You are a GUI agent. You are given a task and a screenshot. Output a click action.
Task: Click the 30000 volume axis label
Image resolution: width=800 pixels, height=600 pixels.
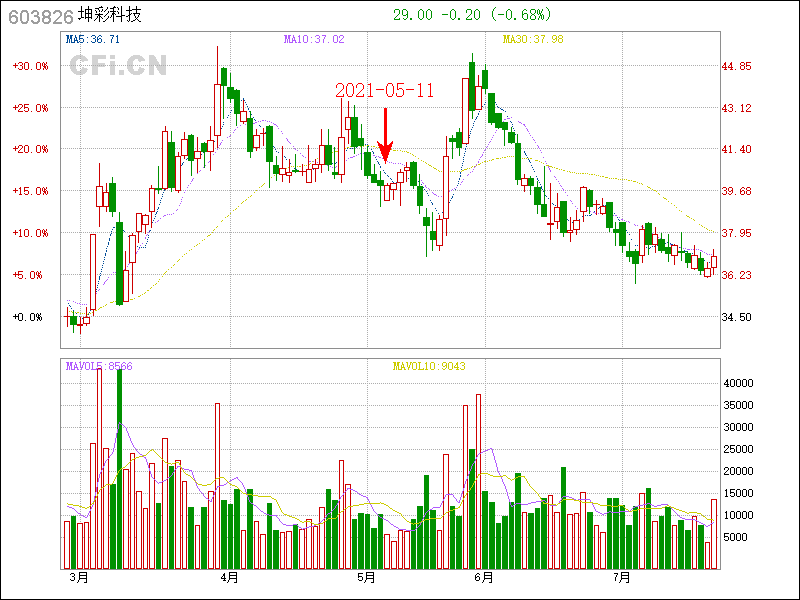[x=738, y=427]
